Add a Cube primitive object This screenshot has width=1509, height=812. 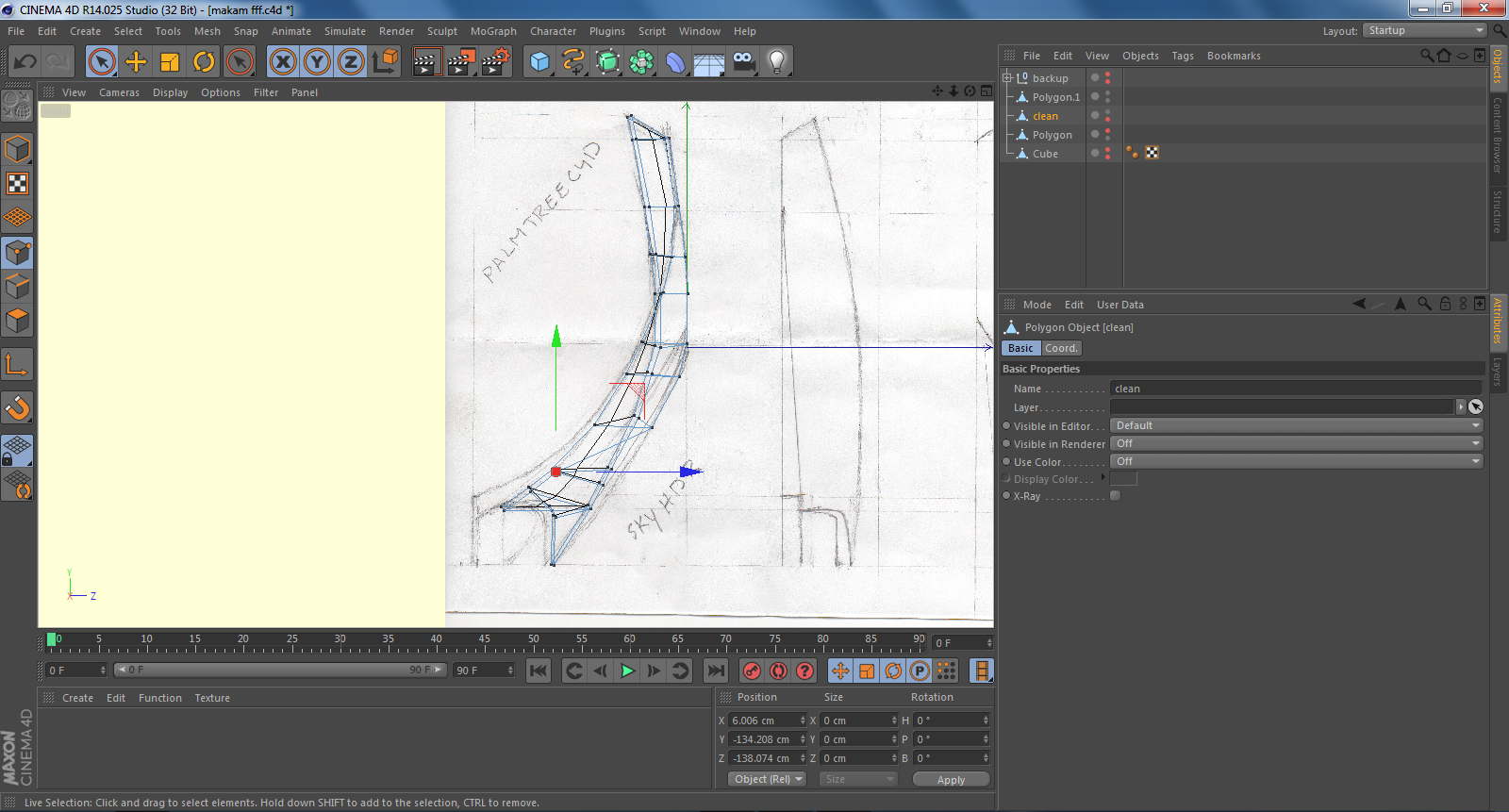coord(539,62)
